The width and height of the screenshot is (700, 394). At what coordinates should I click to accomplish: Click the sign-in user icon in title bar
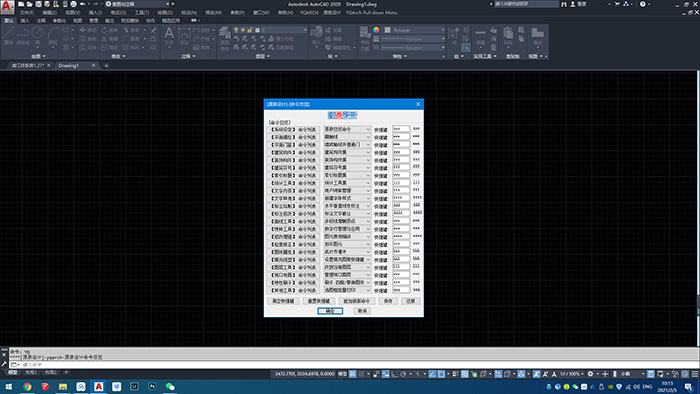click(573, 4)
